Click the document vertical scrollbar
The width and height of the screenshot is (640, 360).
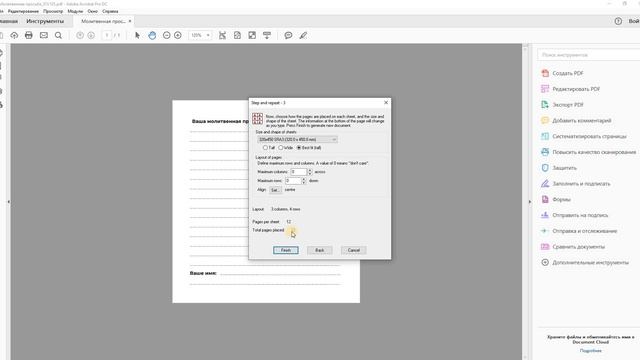tap(525, 202)
